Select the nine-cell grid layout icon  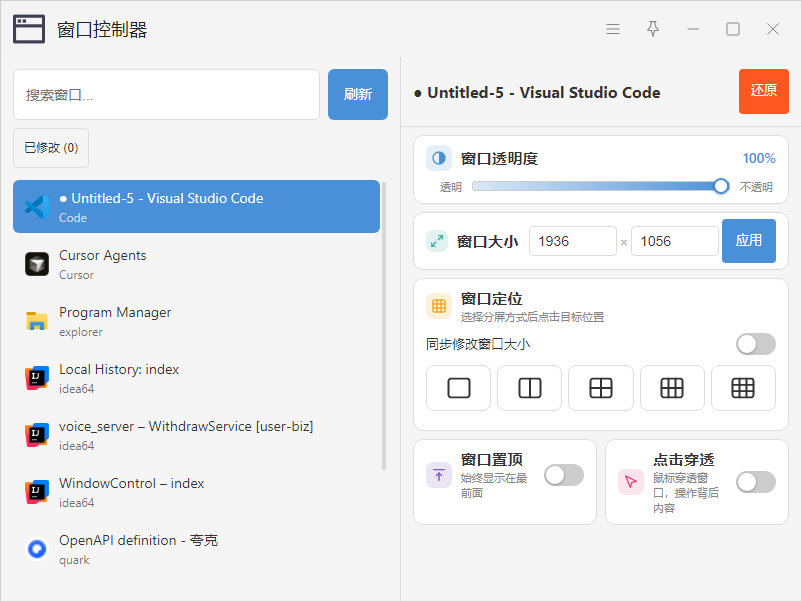click(x=743, y=388)
